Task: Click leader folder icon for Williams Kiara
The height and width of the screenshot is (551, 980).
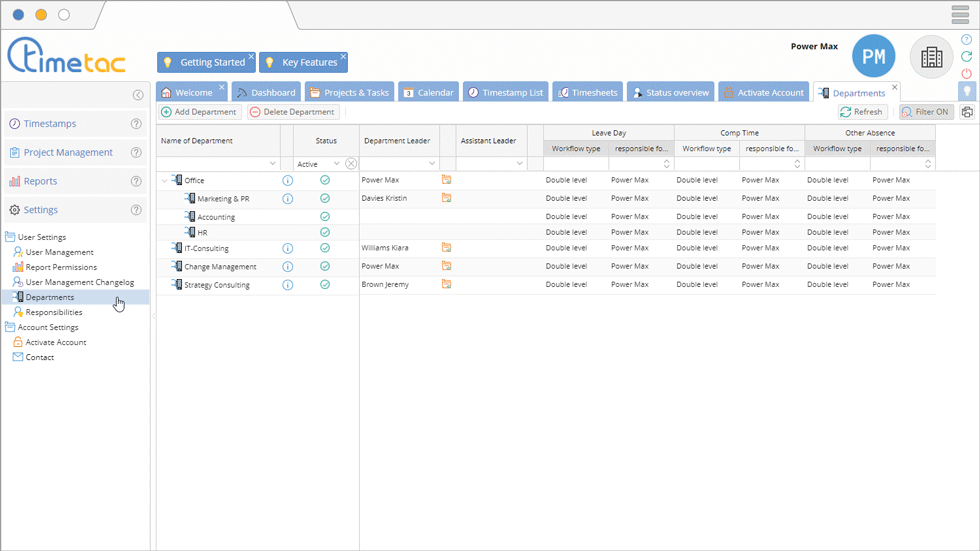Action: tap(446, 247)
